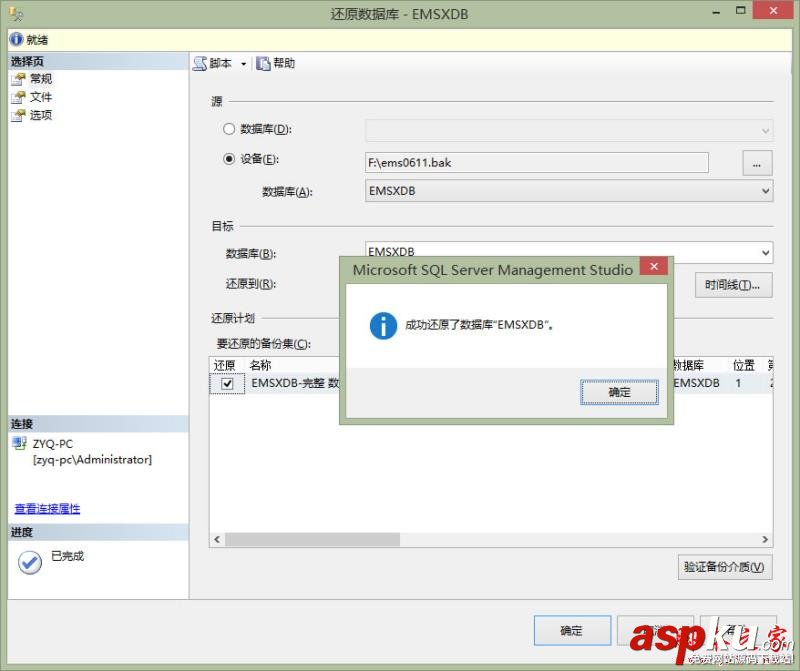Screen dimensions: 800x671
Task: Click the 位置 column header
Action: 743,365
